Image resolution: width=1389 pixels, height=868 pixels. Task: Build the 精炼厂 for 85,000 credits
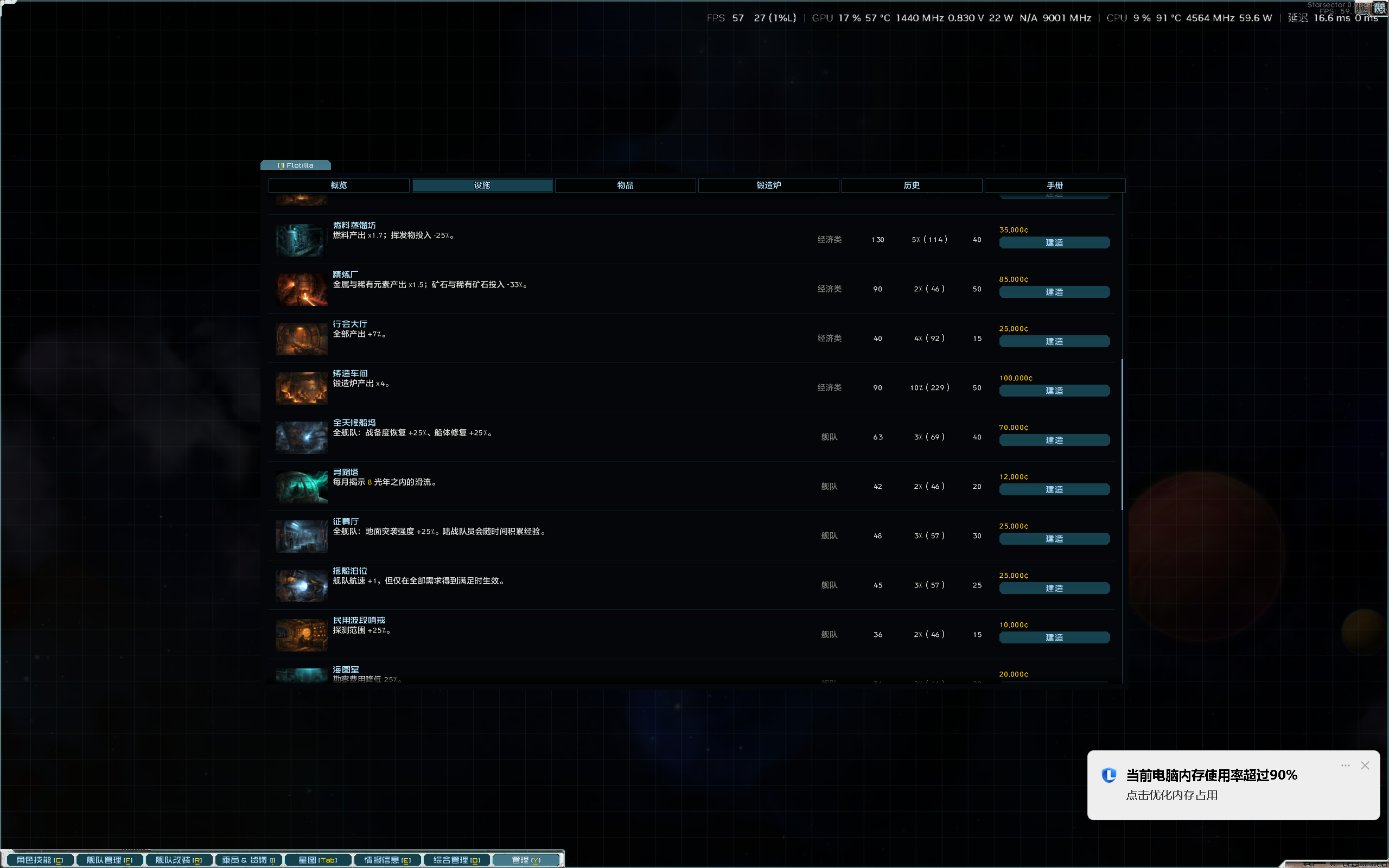click(x=1054, y=292)
